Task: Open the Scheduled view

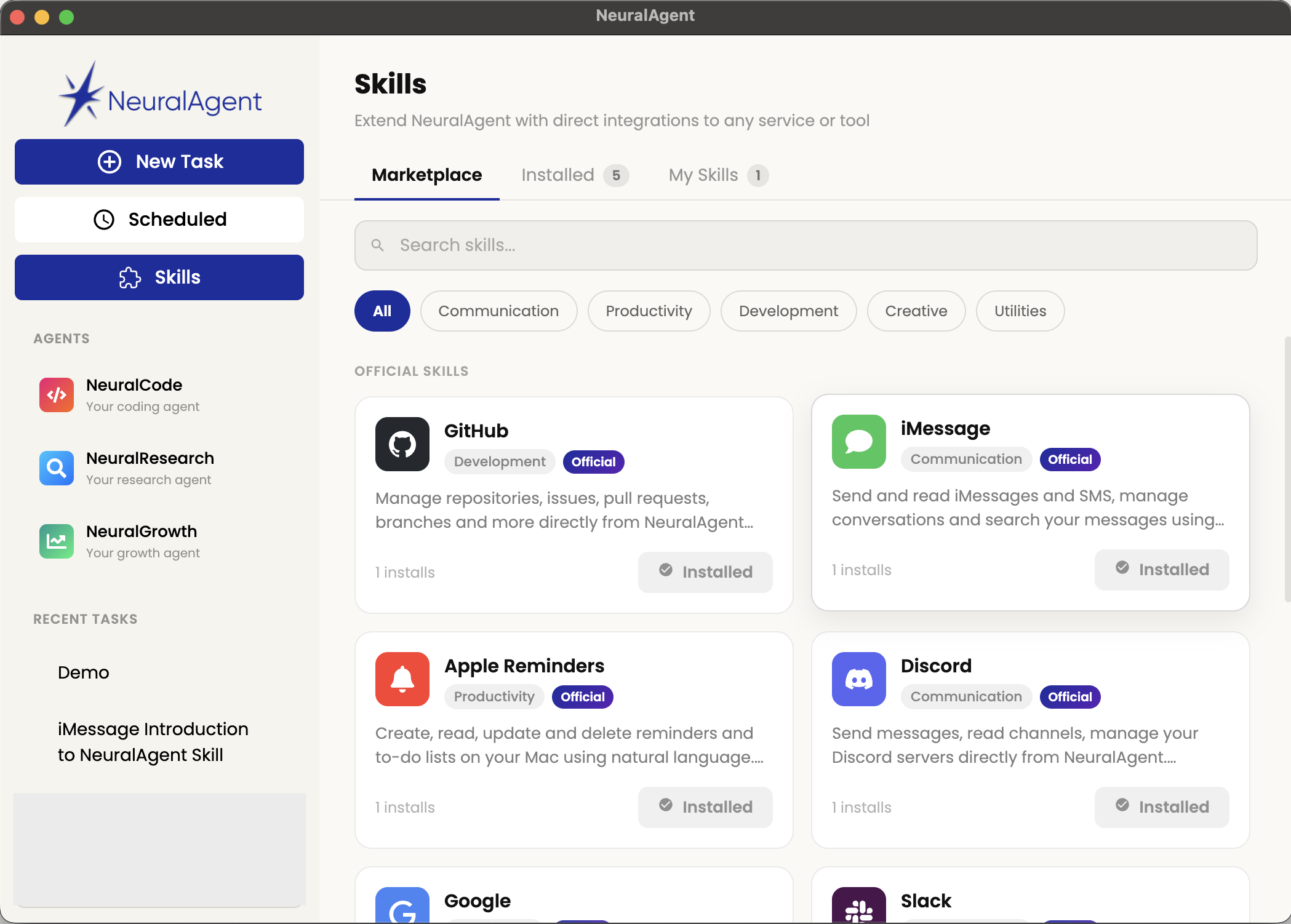Action: point(159,219)
